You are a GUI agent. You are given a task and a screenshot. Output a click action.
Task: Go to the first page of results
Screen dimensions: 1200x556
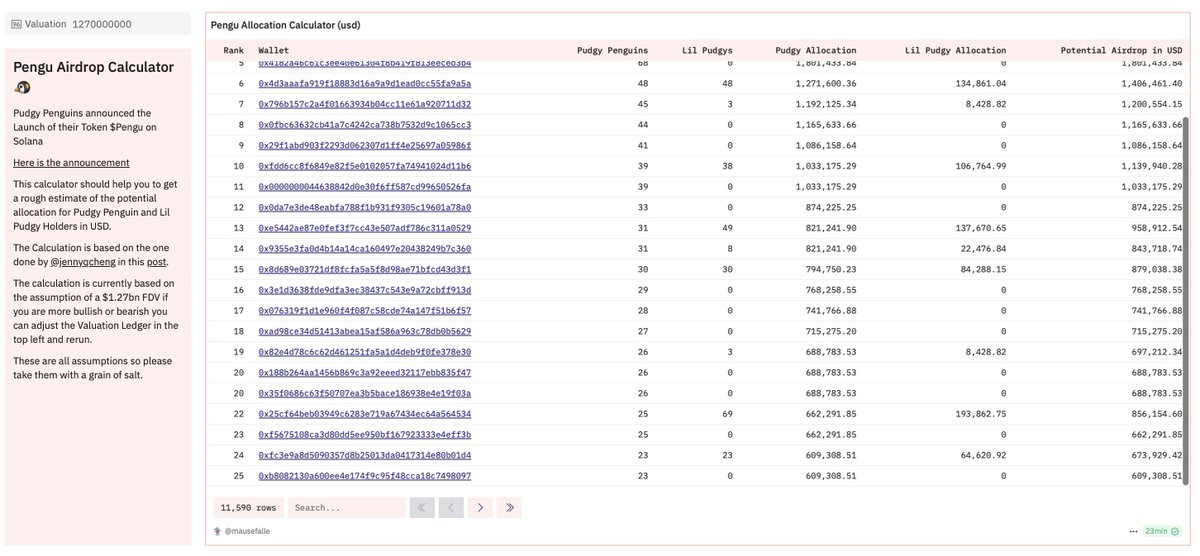pos(421,508)
